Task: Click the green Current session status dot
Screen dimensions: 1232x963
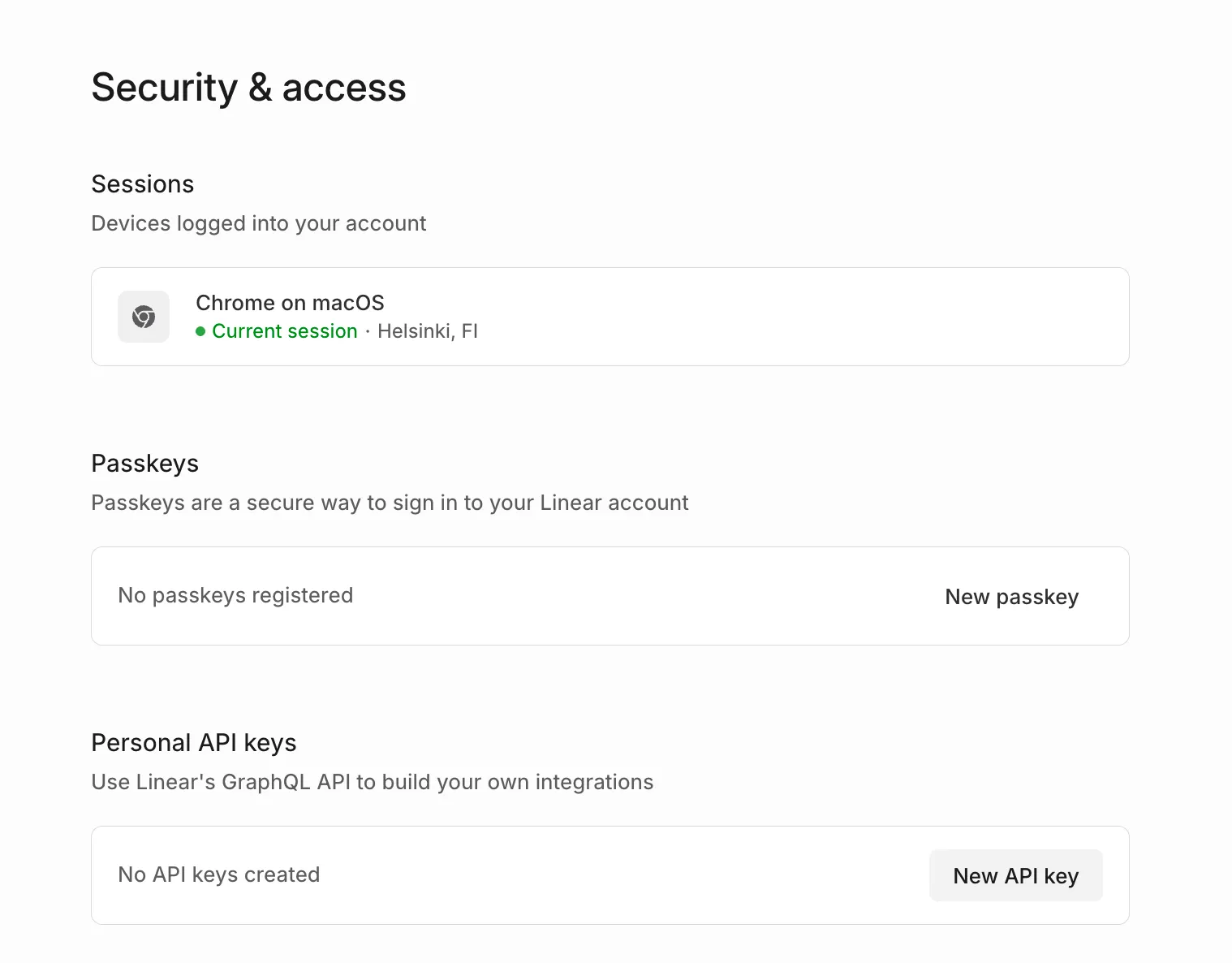Action: 200,331
